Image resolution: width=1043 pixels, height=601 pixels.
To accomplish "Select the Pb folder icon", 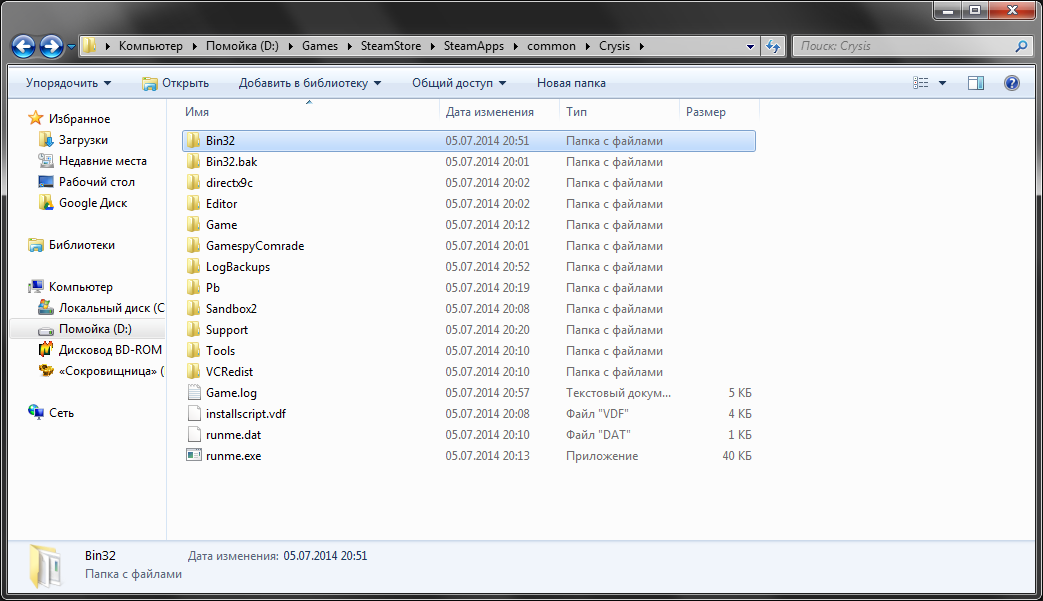I will point(194,287).
